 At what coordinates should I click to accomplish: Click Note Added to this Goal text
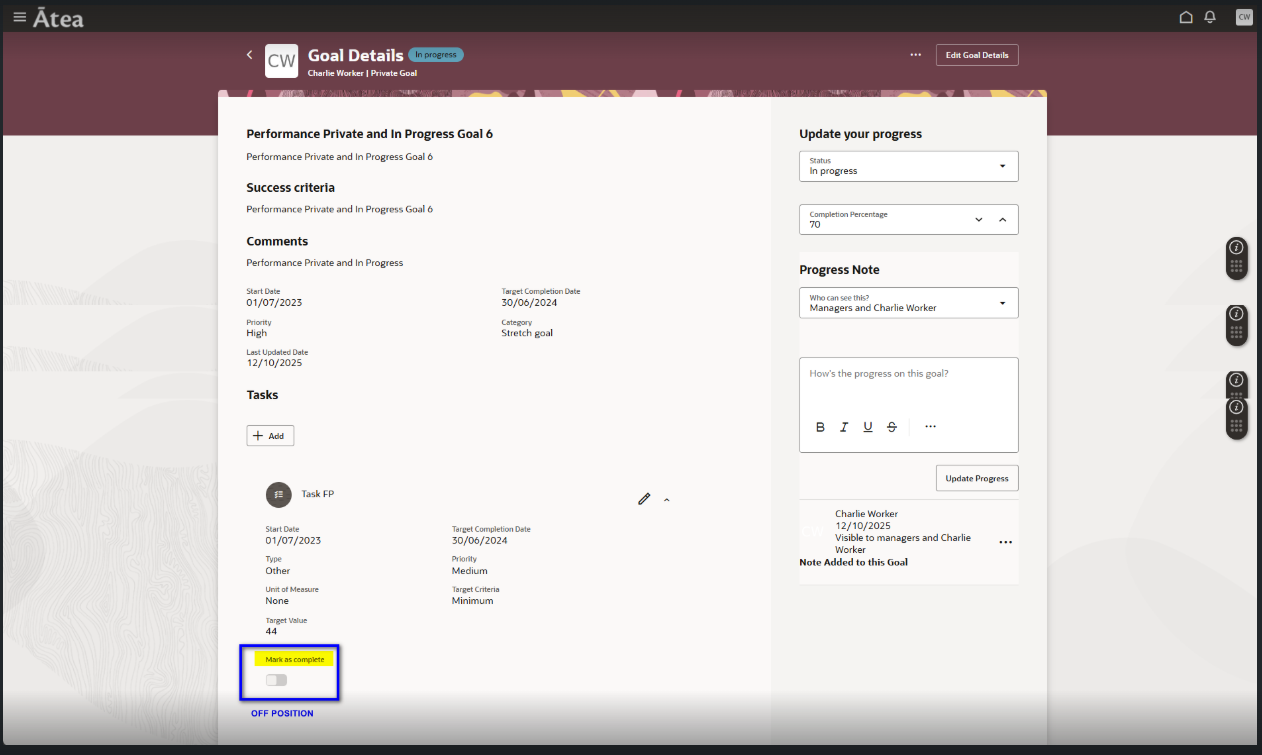pyautogui.click(x=854, y=563)
